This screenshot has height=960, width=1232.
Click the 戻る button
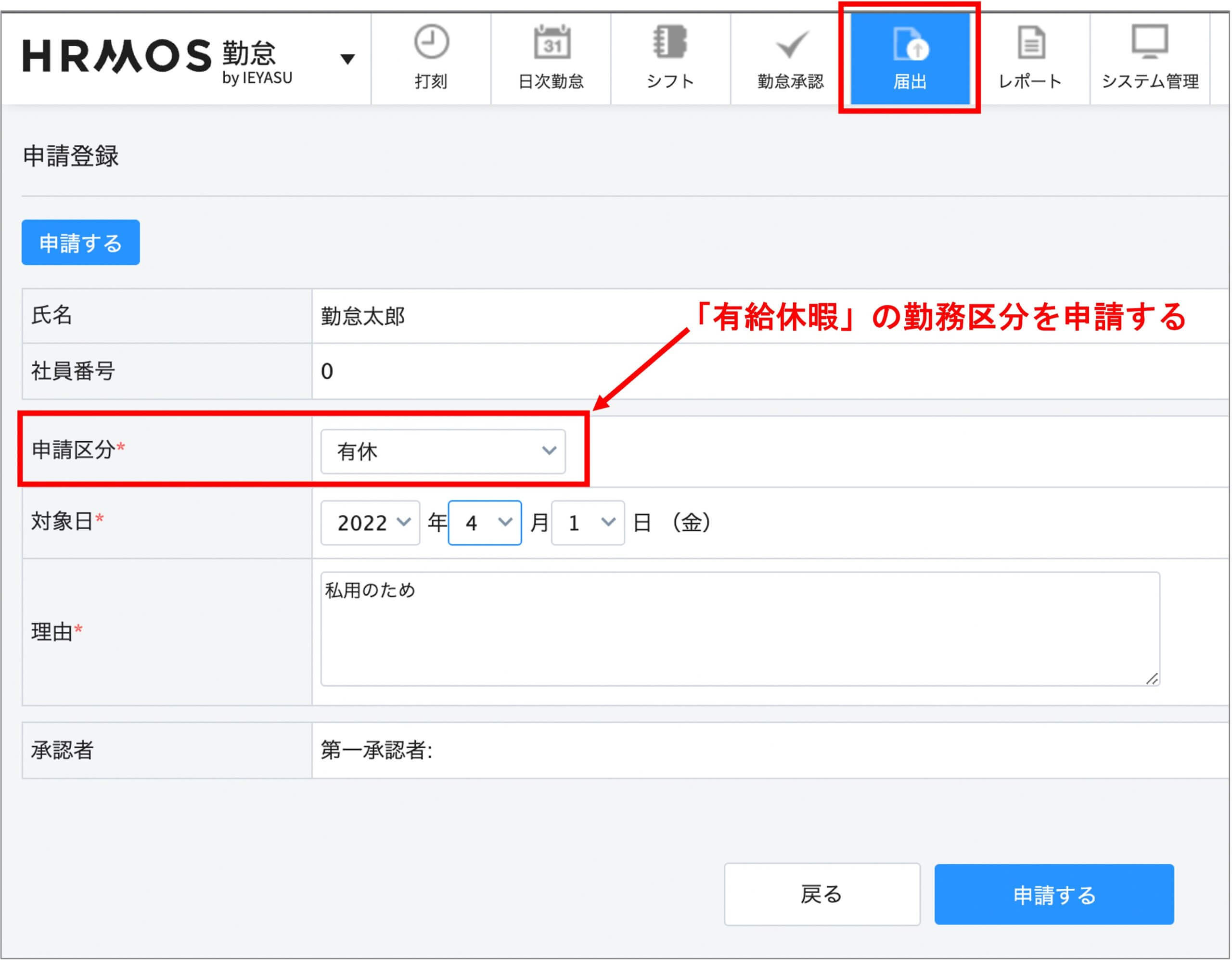[x=821, y=895]
